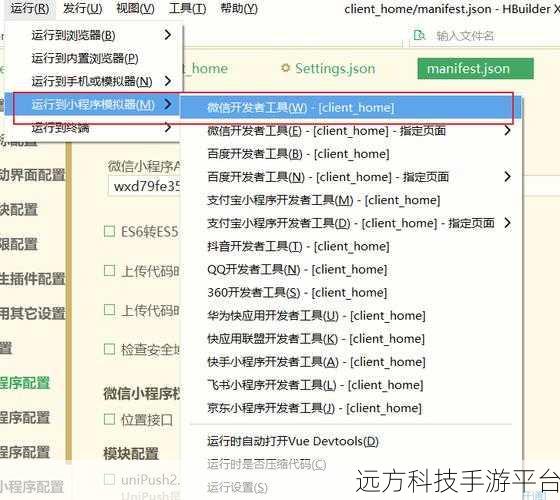Tick the second 上传代码 checkbox
The image size is (560, 500).
tap(109, 310)
